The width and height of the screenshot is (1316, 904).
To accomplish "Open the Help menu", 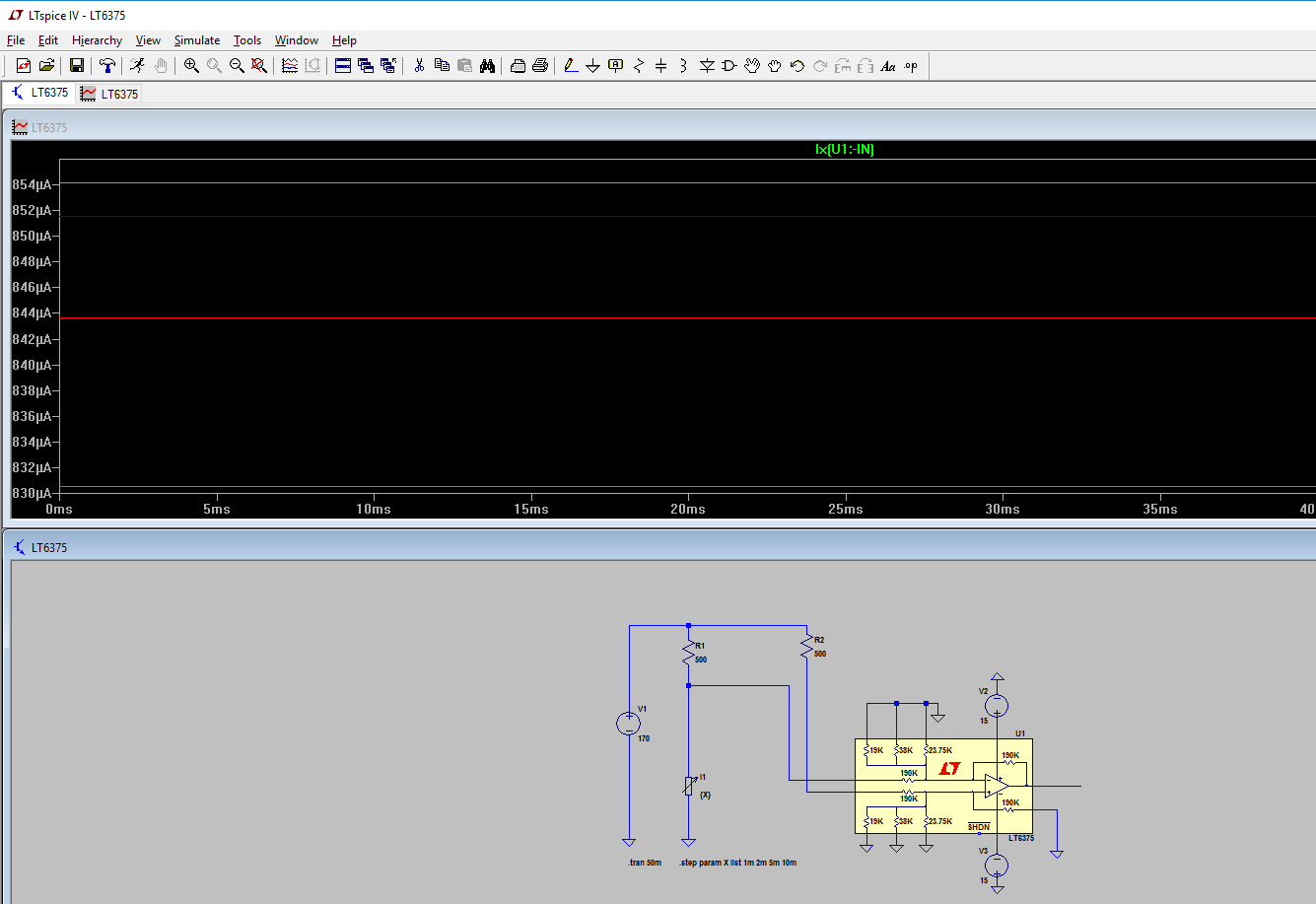I will [x=344, y=40].
